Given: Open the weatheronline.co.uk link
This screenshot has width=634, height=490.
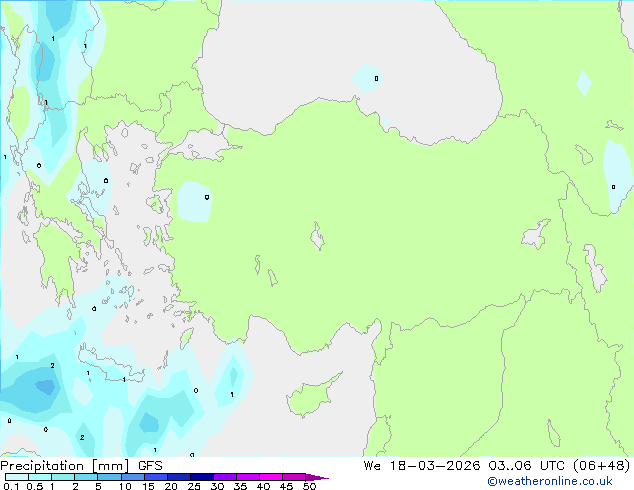Looking at the screenshot, I should [550, 481].
